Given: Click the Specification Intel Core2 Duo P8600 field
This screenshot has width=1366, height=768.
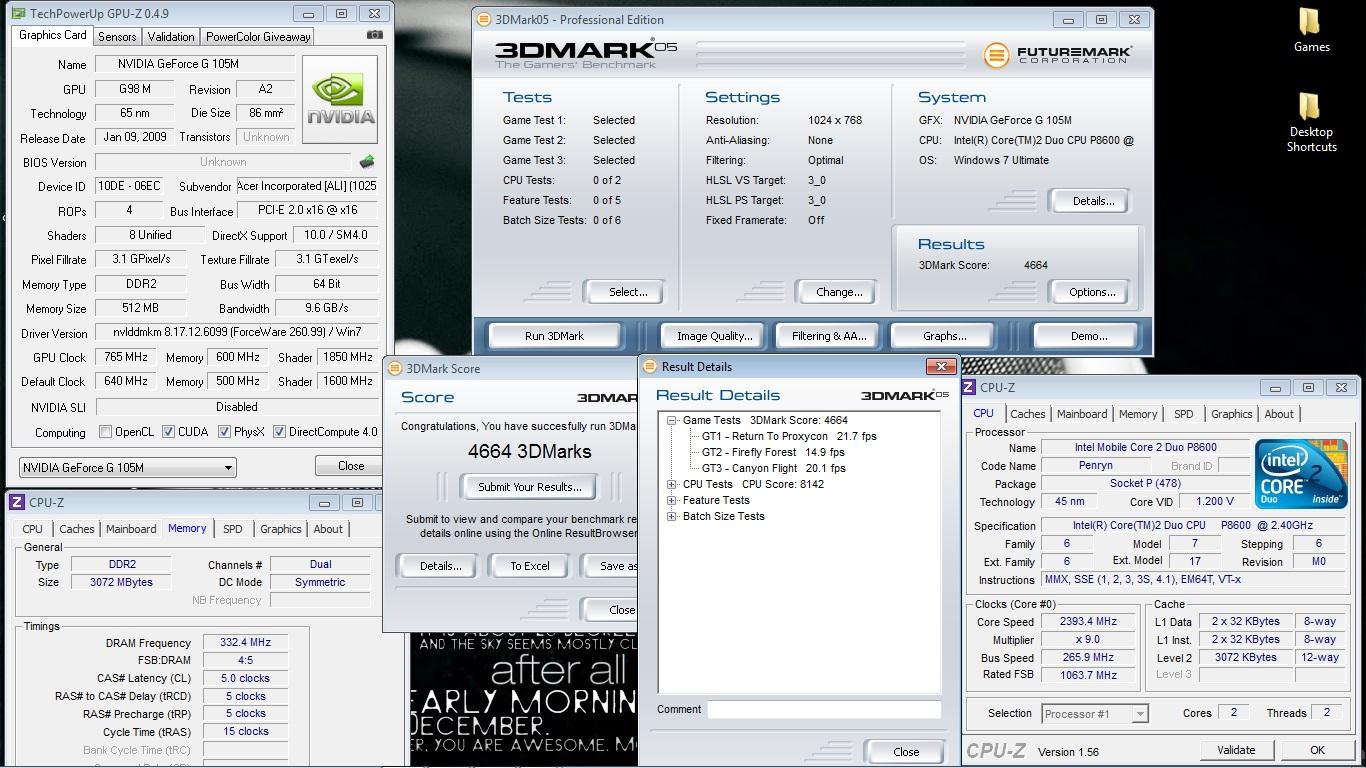Looking at the screenshot, I should click(x=1194, y=525).
